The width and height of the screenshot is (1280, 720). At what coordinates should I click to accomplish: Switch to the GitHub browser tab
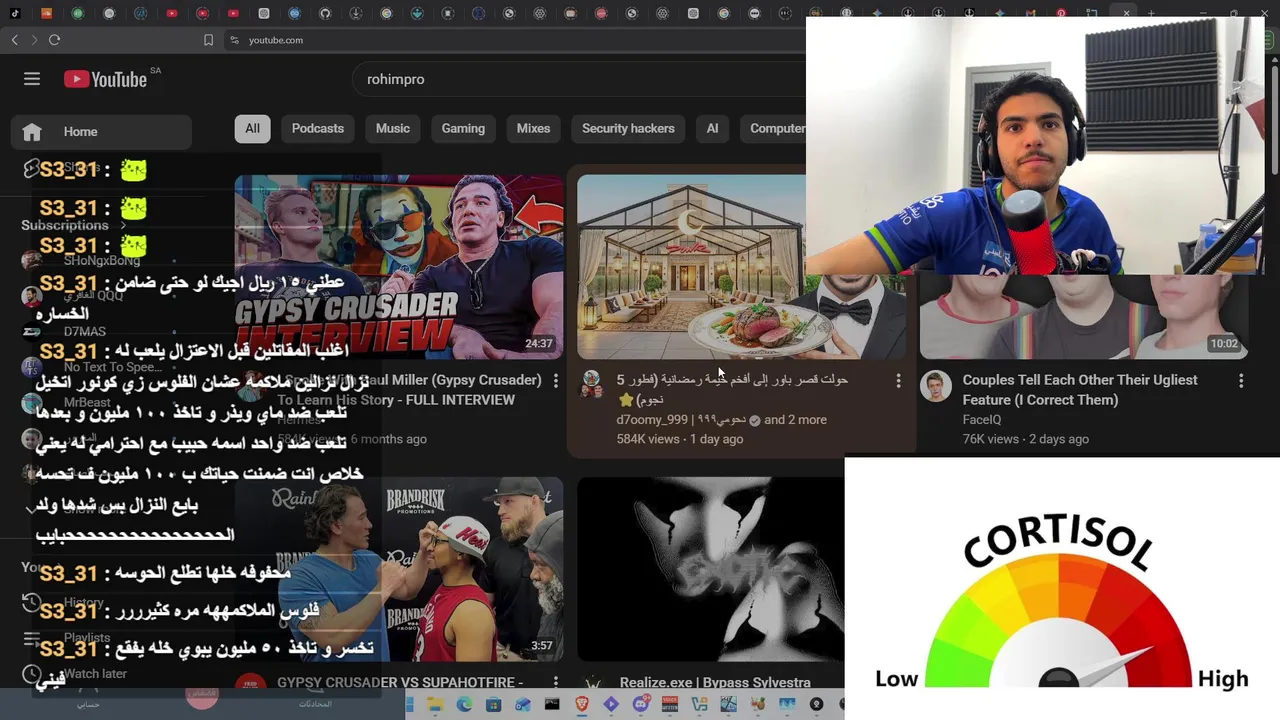[x=325, y=14]
